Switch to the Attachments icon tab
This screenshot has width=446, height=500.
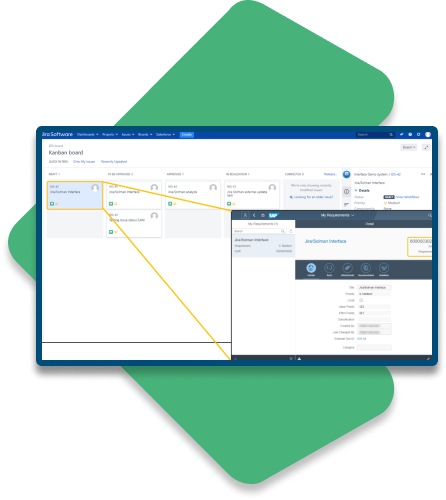[347, 269]
